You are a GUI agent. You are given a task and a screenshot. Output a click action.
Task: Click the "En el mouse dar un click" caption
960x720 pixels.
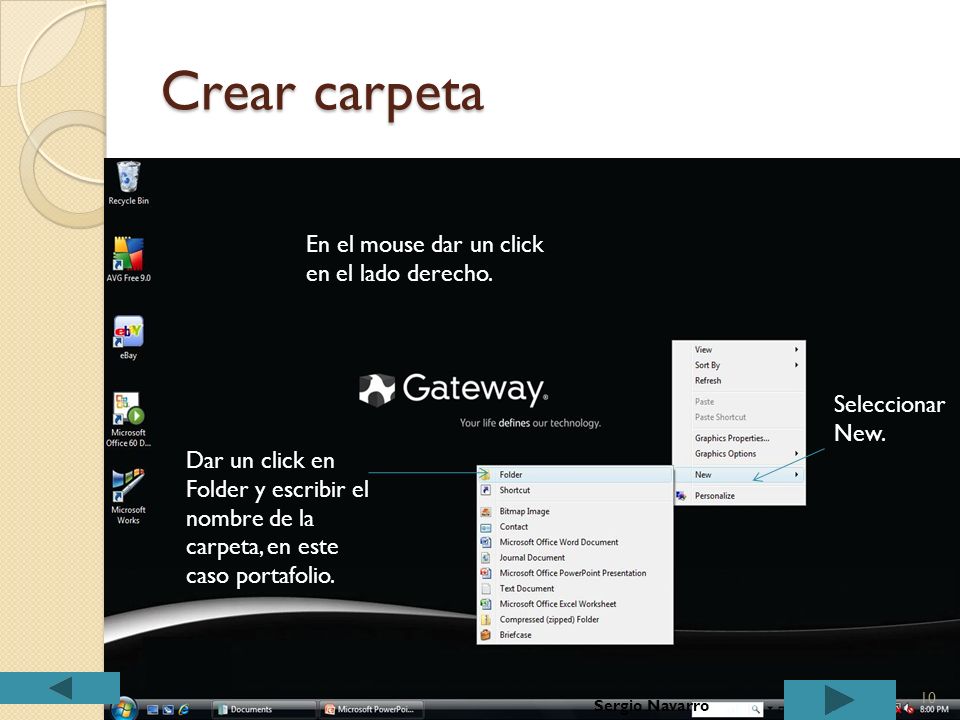(x=425, y=259)
